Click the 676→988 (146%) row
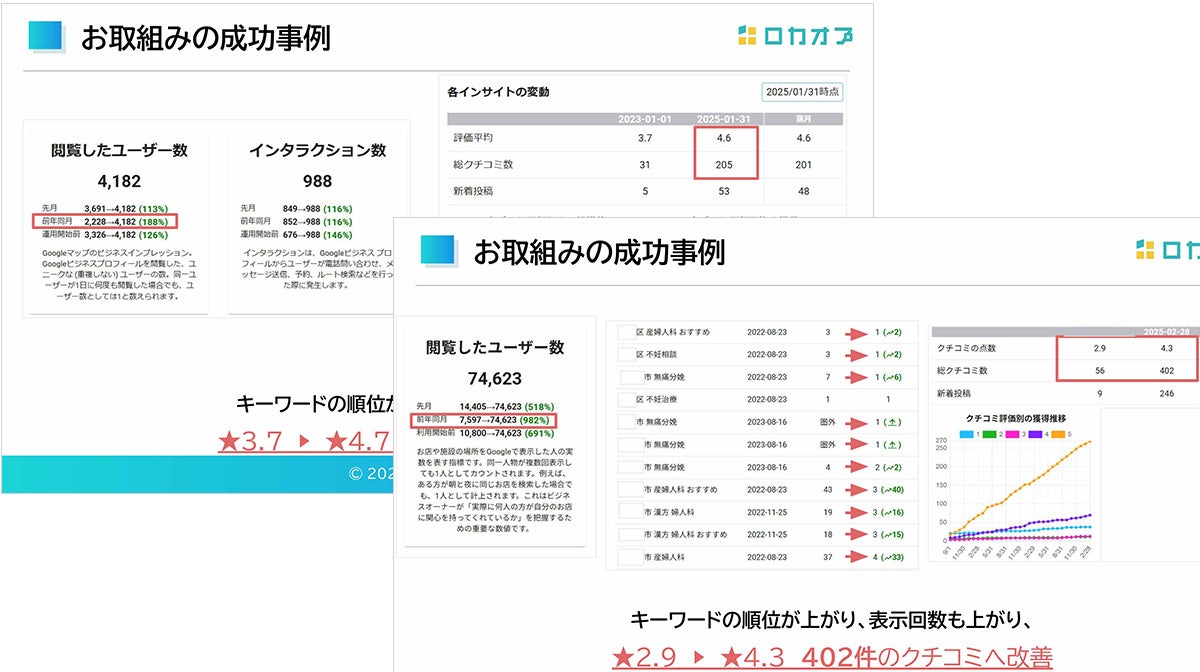This screenshot has height=672, width=1200. tap(299, 233)
